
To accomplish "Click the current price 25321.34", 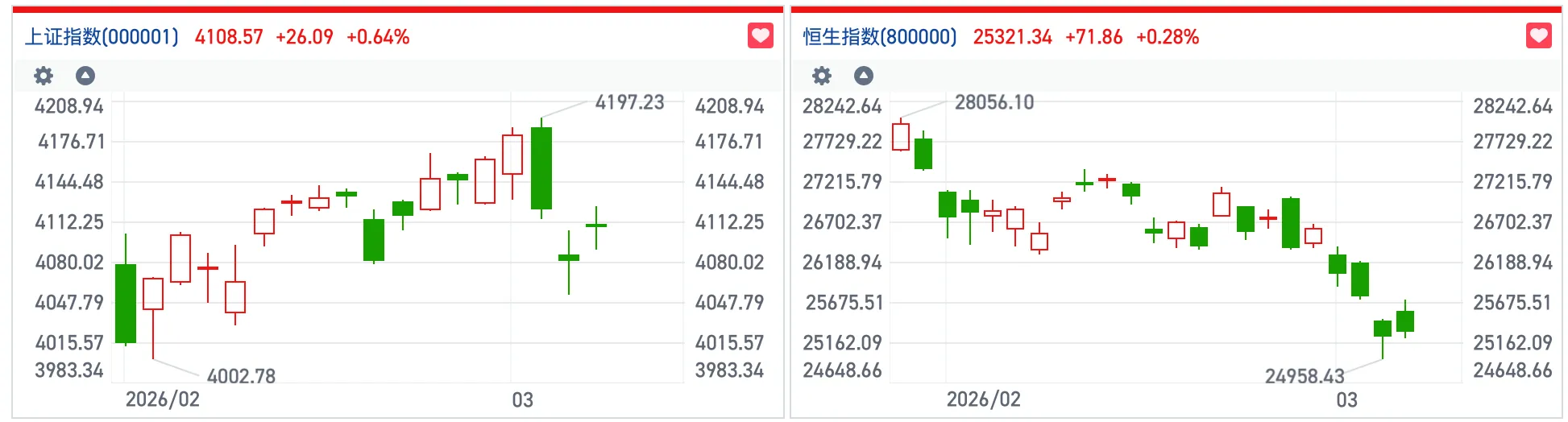I will (1013, 37).
